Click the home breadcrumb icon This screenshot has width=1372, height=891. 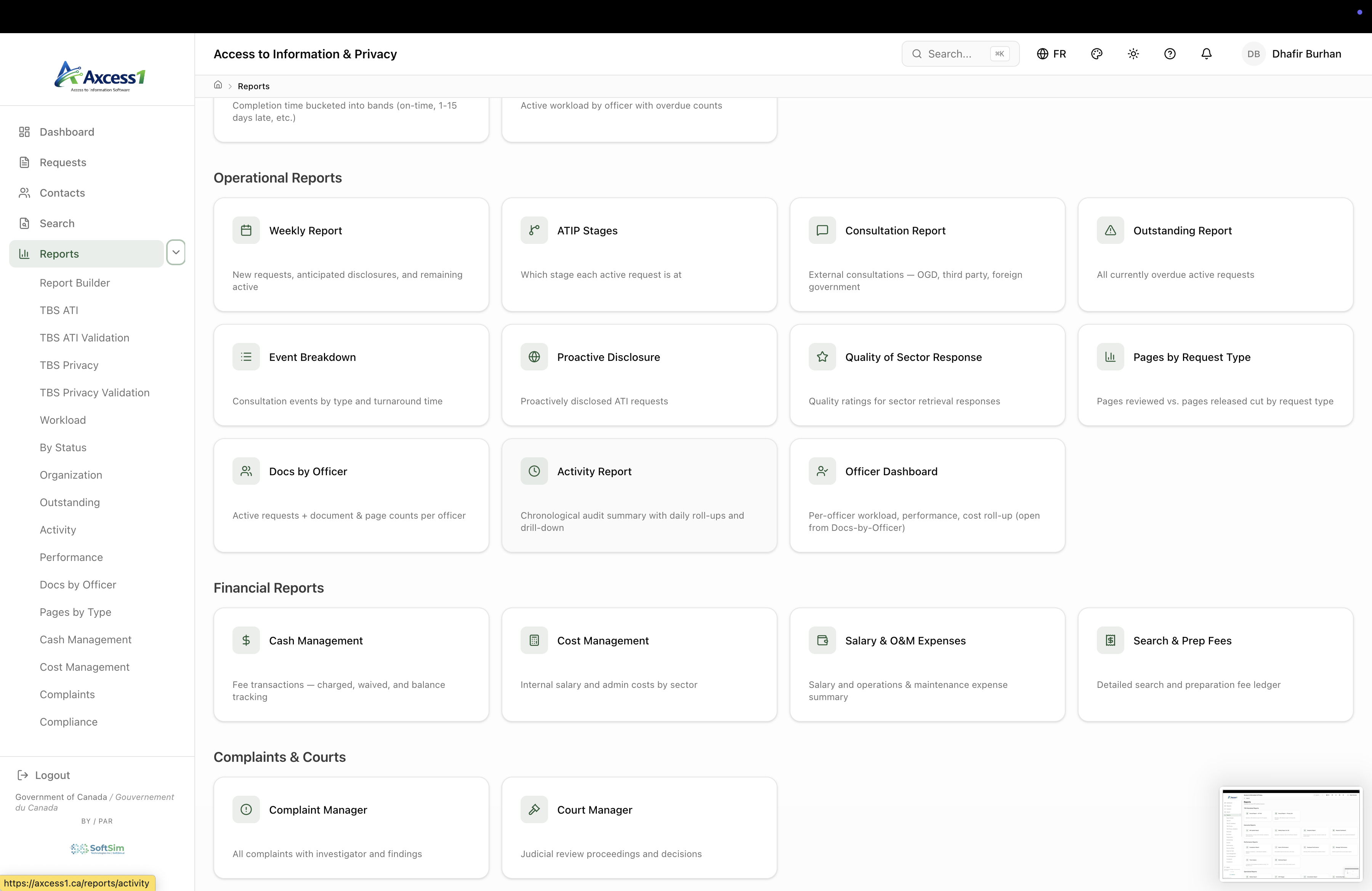[218, 85]
